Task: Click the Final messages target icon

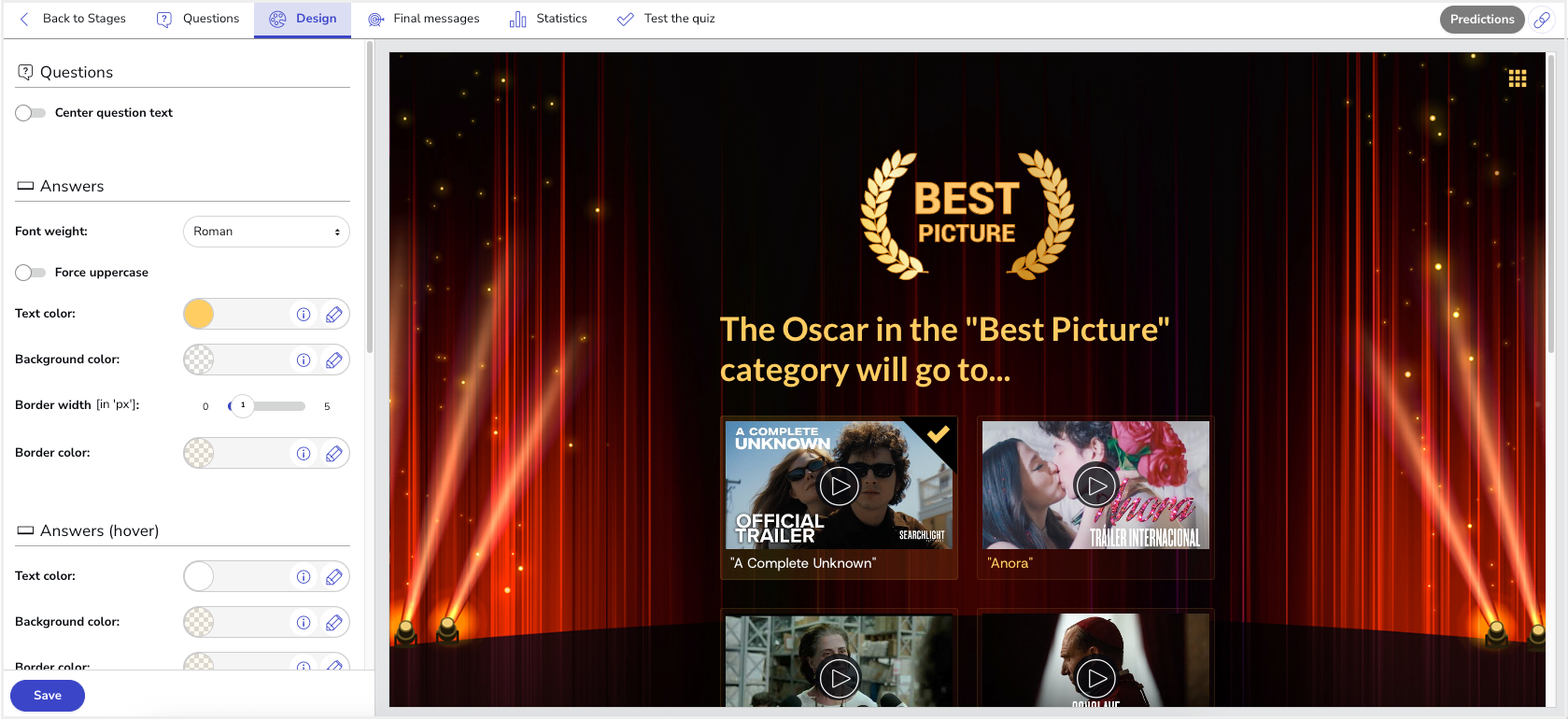Action: (x=375, y=19)
